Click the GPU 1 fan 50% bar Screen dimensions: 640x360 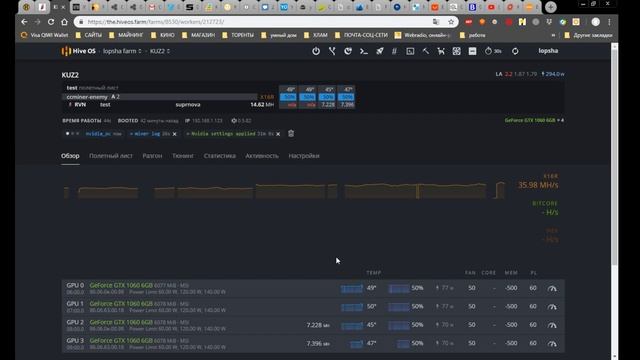[x=399, y=307]
